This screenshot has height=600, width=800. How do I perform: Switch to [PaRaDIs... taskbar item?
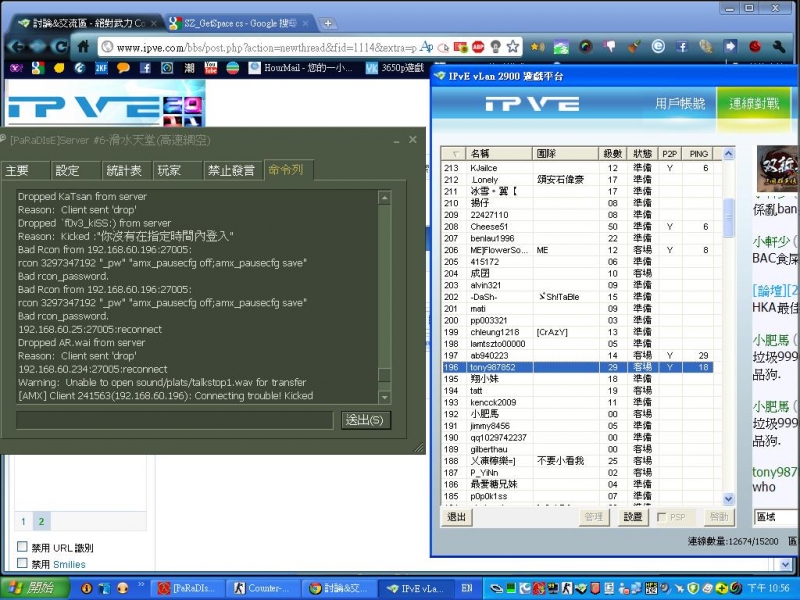[x=188, y=588]
